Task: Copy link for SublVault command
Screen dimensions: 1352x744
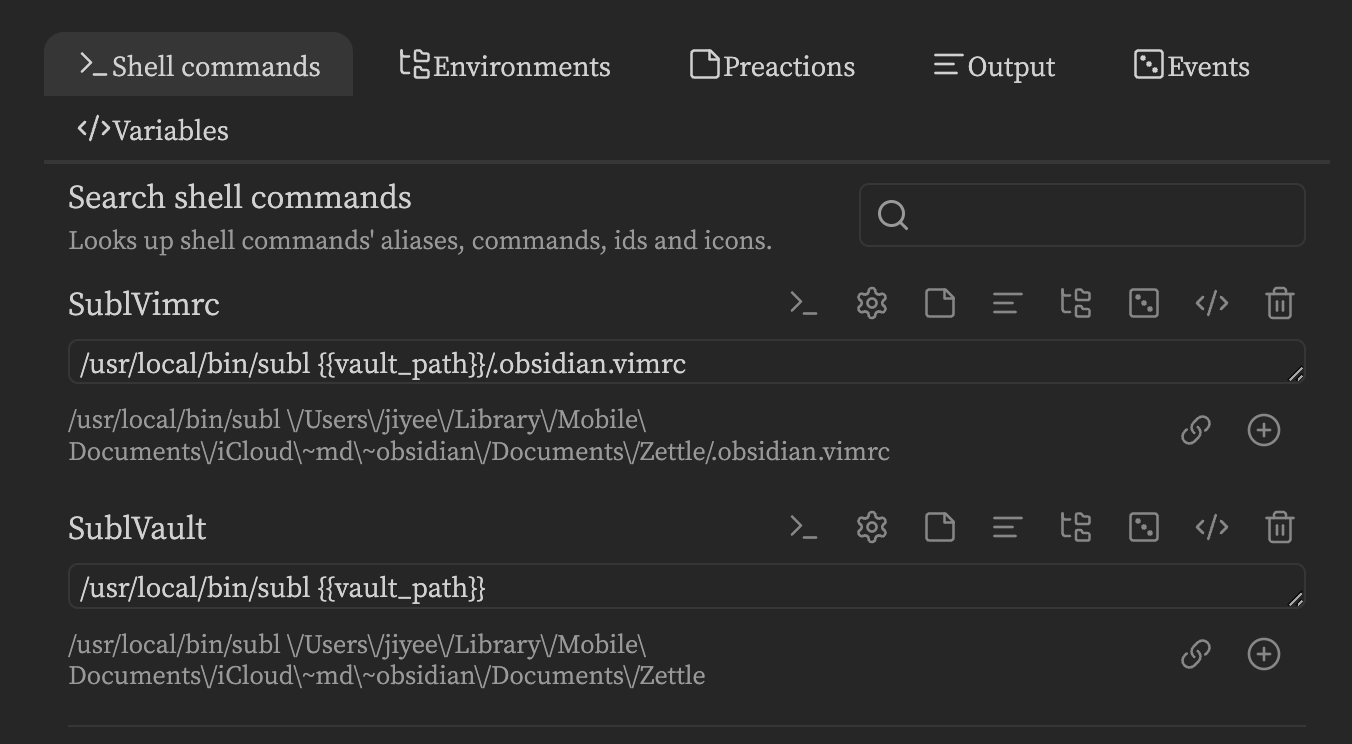Action: [x=1196, y=654]
